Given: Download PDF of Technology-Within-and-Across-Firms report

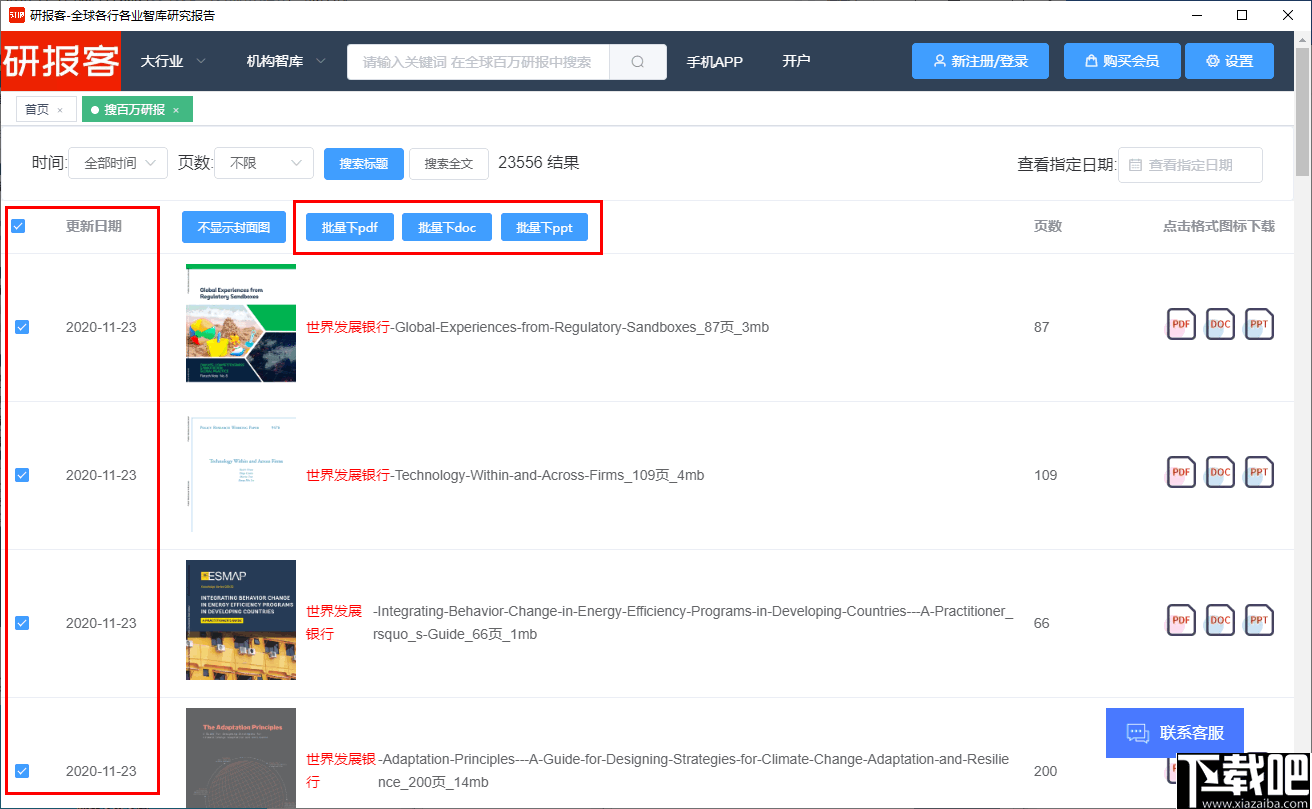Looking at the screenshot, I should [x=1181, y=473].
